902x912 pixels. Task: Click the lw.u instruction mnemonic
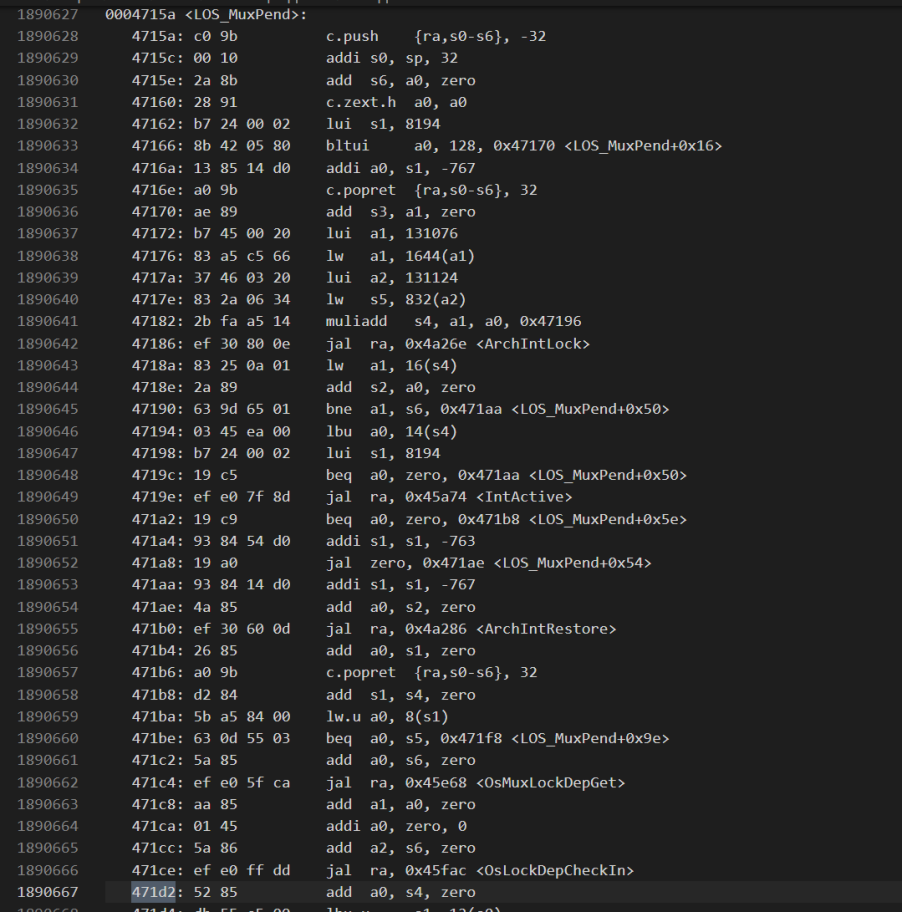(x=342, y=716)
